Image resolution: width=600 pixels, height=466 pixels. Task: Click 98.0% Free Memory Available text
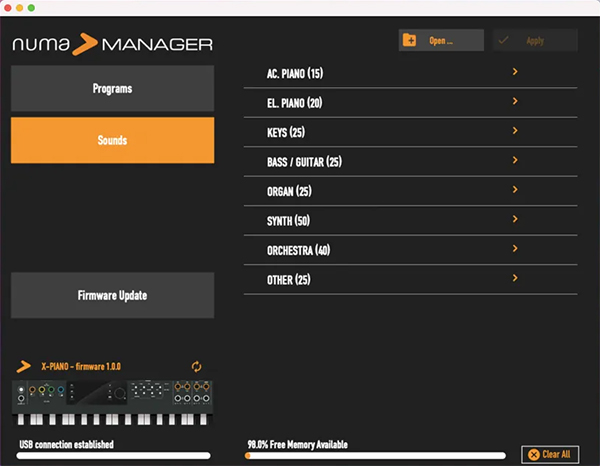point(297,444)
